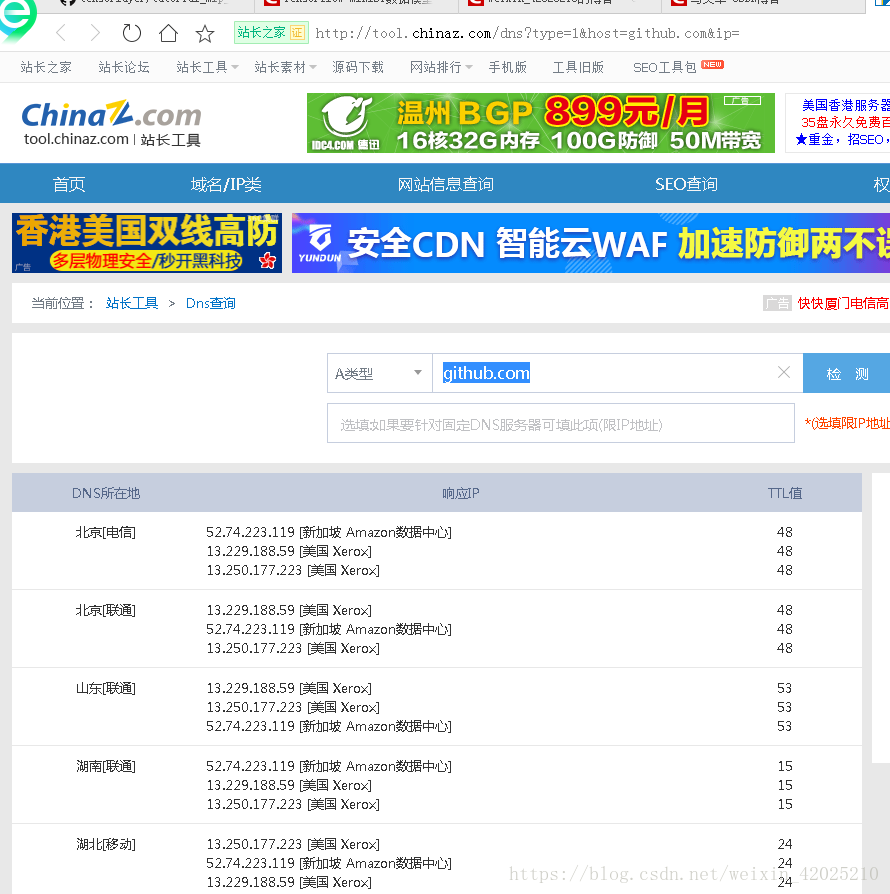Click the domain input containing github.com
890x894 pixels.
617,373
